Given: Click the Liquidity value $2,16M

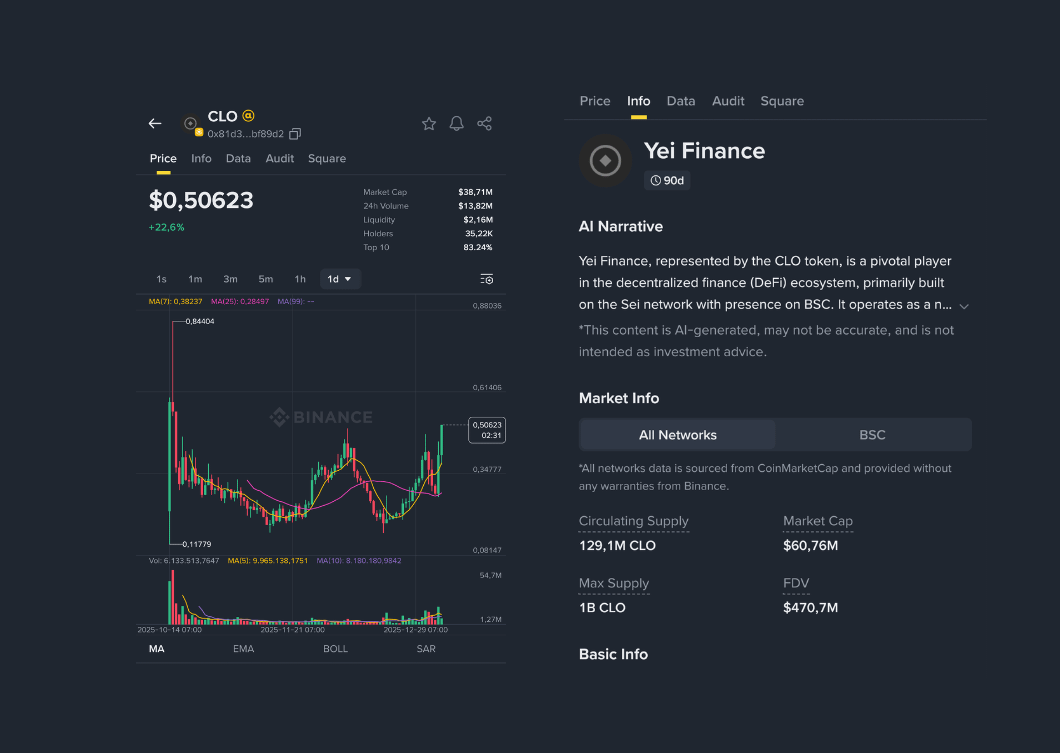Looking at the screenshot, I should click(478, 220).
